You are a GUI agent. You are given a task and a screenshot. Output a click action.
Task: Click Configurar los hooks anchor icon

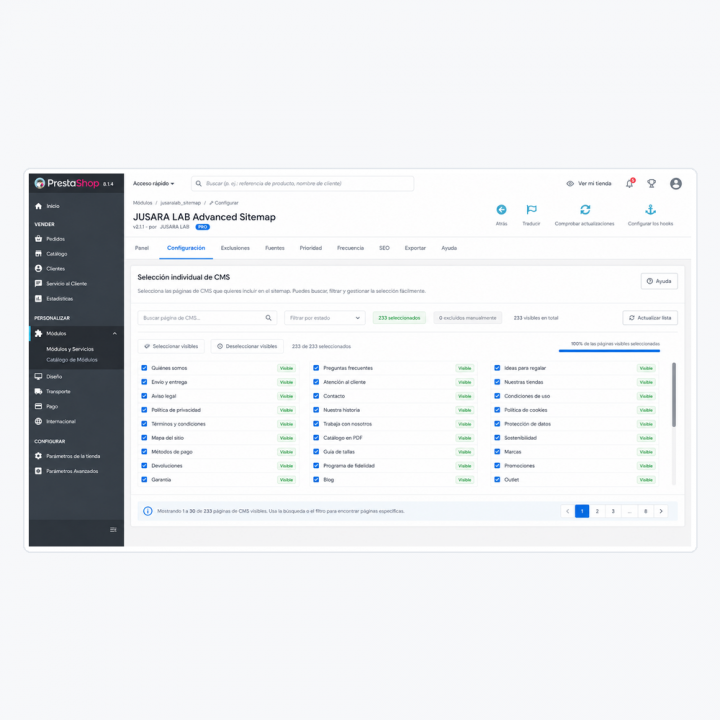pos(650,210)
